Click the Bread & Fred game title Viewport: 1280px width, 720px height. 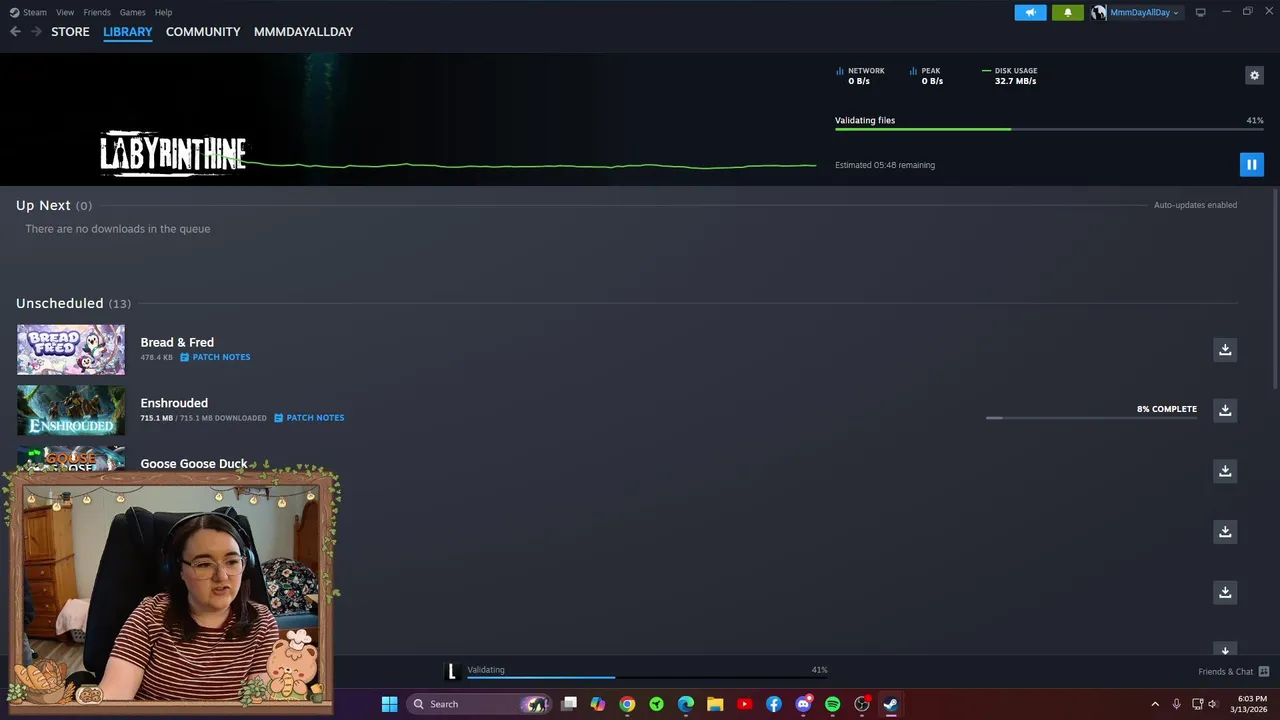click(x=177, y=342)
